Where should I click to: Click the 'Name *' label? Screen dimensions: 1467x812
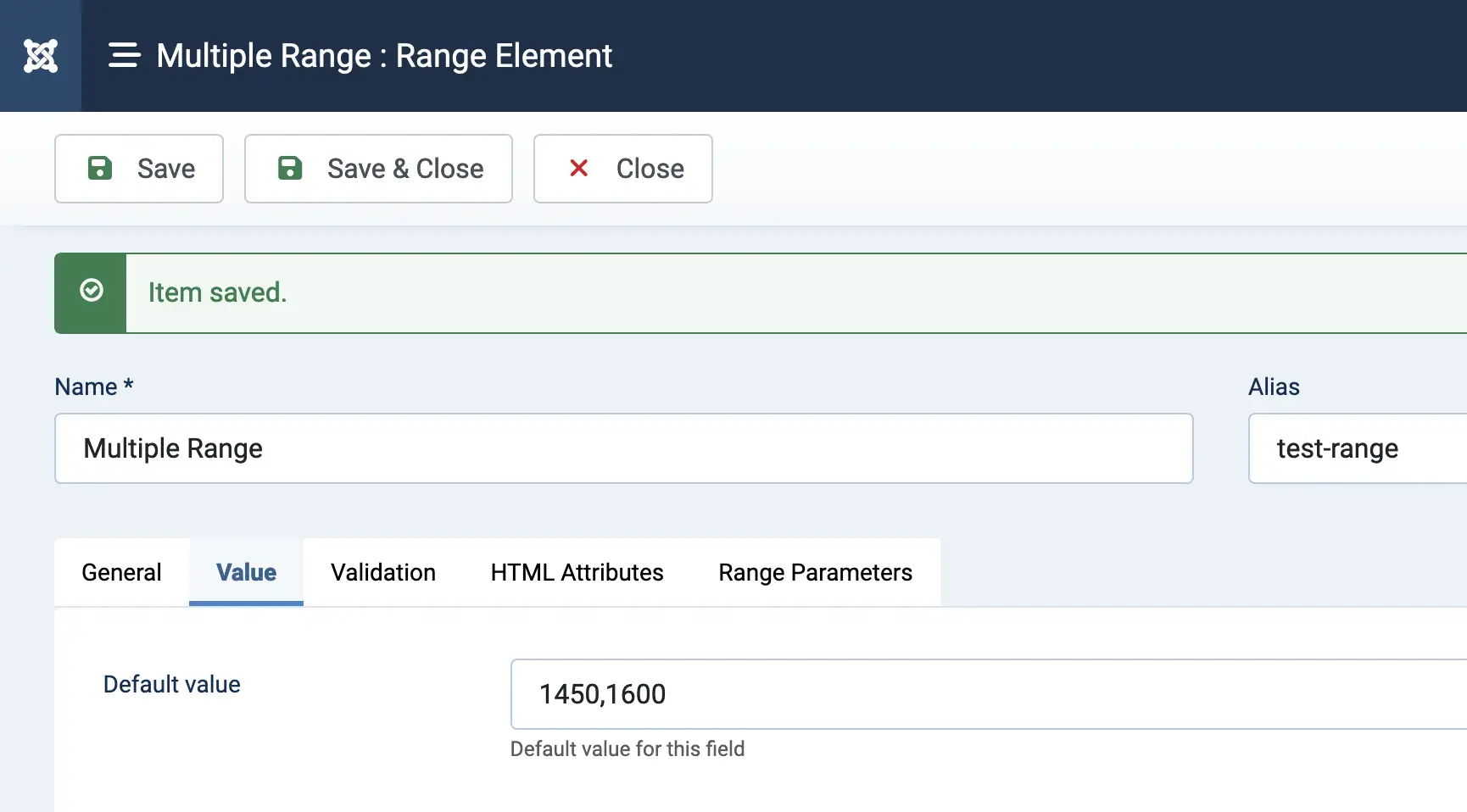pos(94,387)
